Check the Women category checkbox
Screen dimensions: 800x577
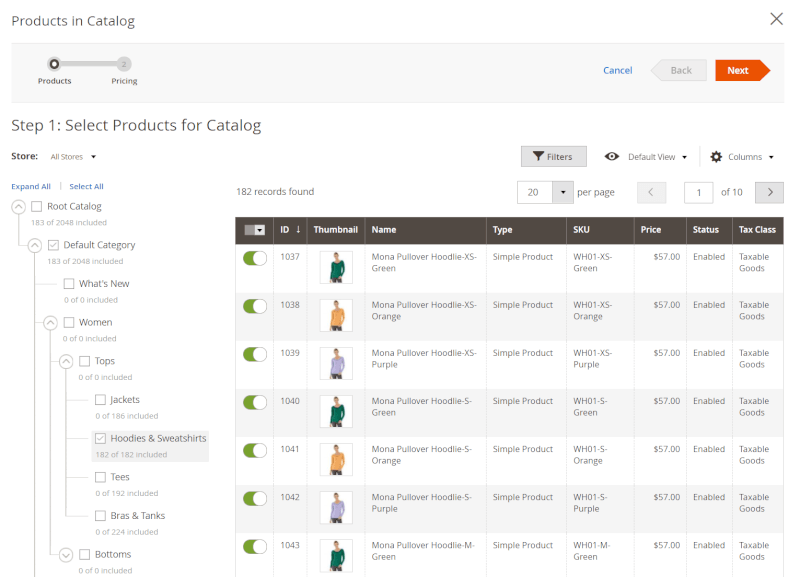click(x=69, y=322)
